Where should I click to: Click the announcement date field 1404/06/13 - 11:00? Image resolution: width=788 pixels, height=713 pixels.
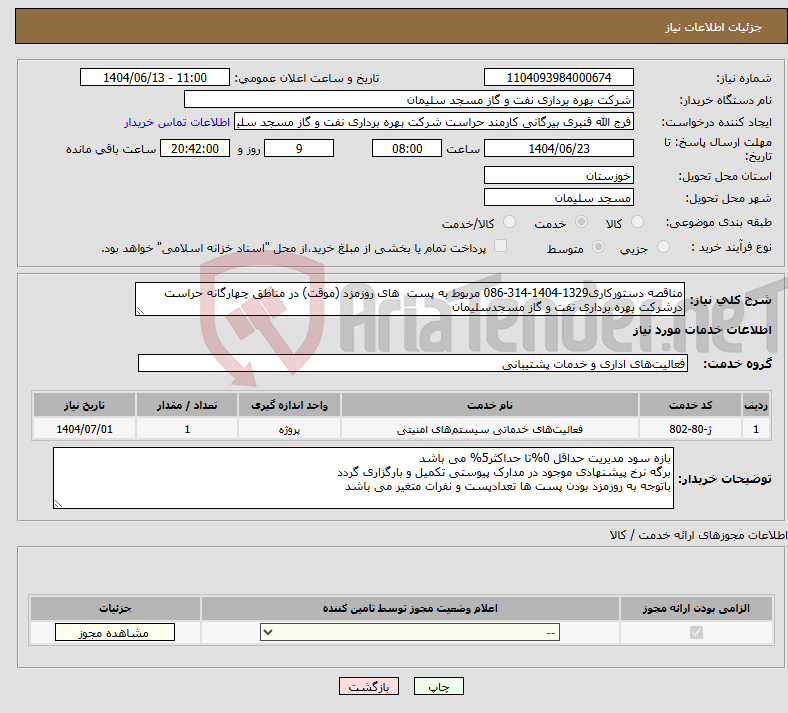coord(155,77)
